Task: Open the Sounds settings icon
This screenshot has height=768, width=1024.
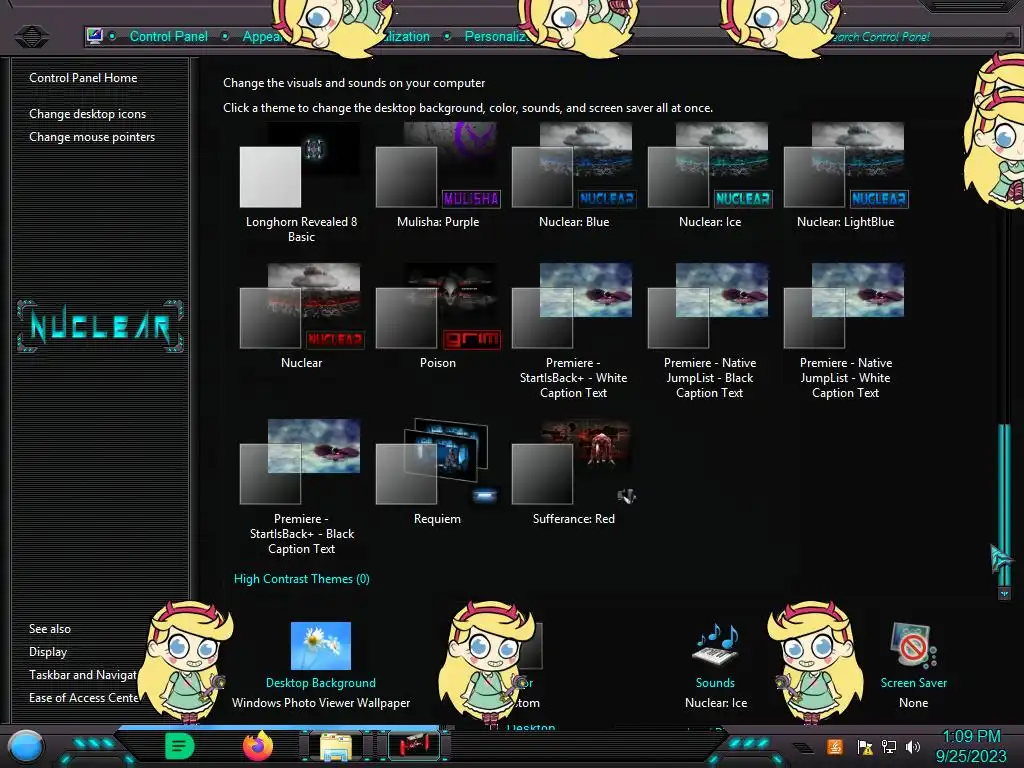Action: 715,645
